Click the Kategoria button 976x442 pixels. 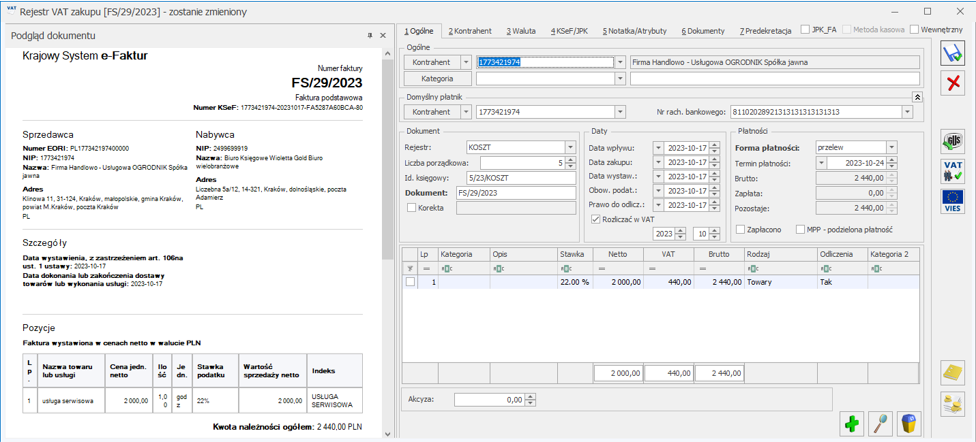[437, 78]
